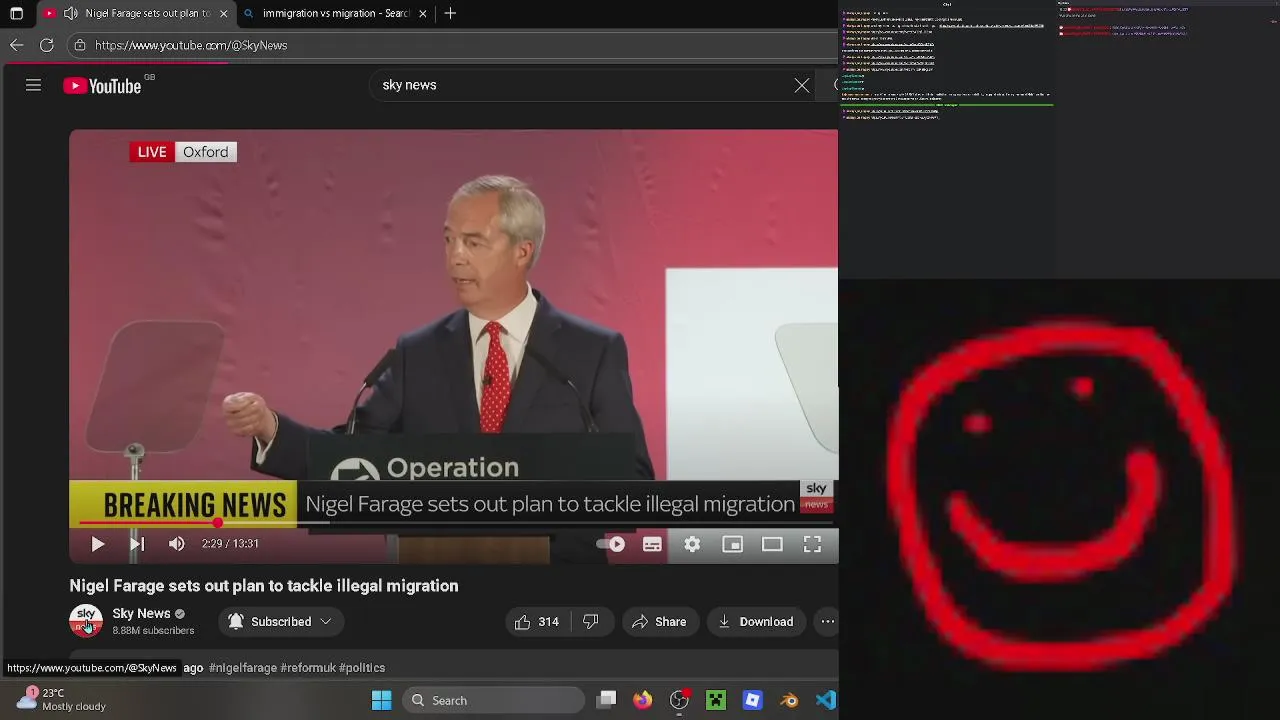Switch to theater mode

(x=772, y=544)
